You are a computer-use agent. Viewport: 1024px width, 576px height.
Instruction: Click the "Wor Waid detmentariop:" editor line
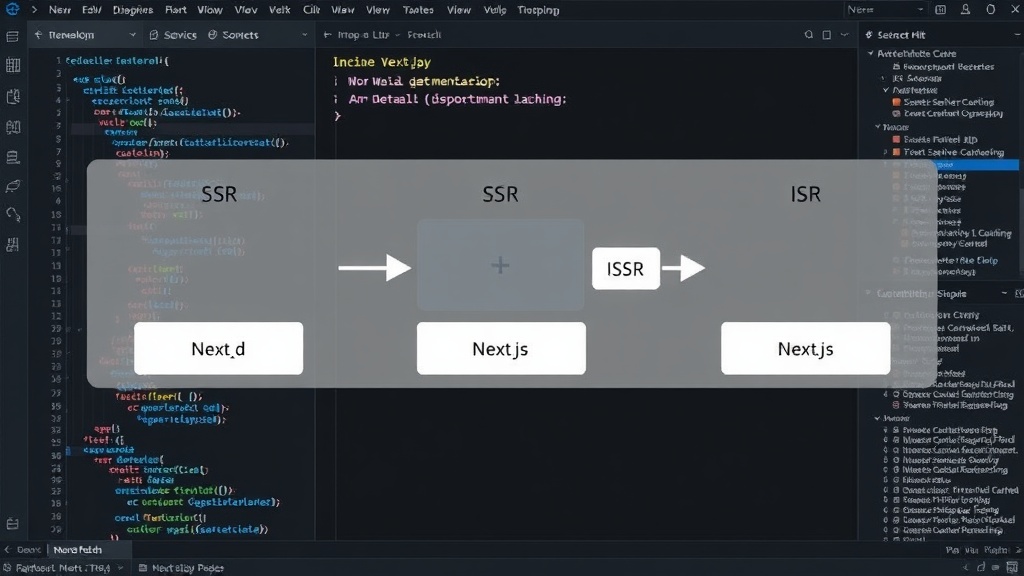(423, 81)
